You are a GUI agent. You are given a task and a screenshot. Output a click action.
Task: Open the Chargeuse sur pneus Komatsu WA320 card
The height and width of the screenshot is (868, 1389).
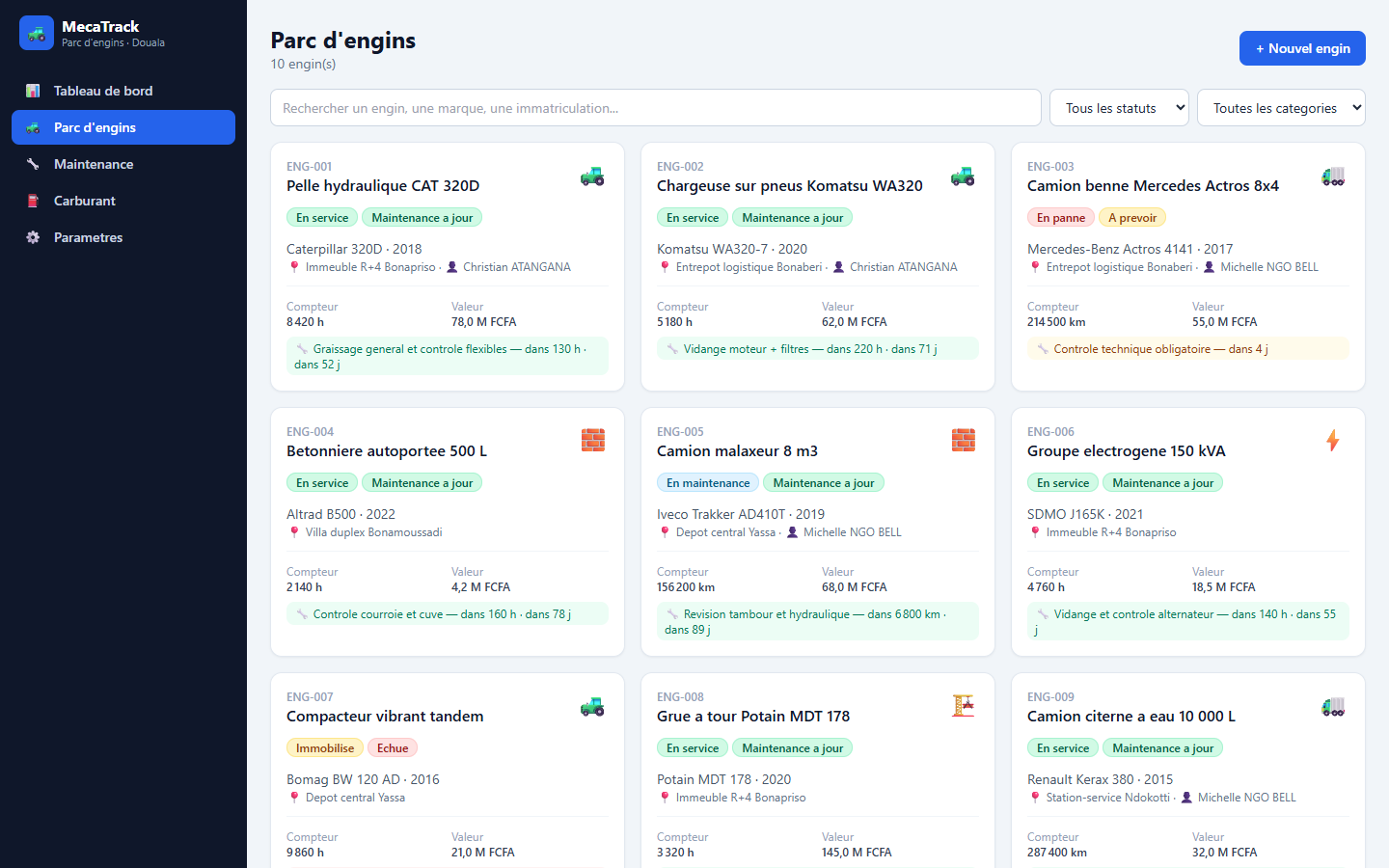point(818,267)
